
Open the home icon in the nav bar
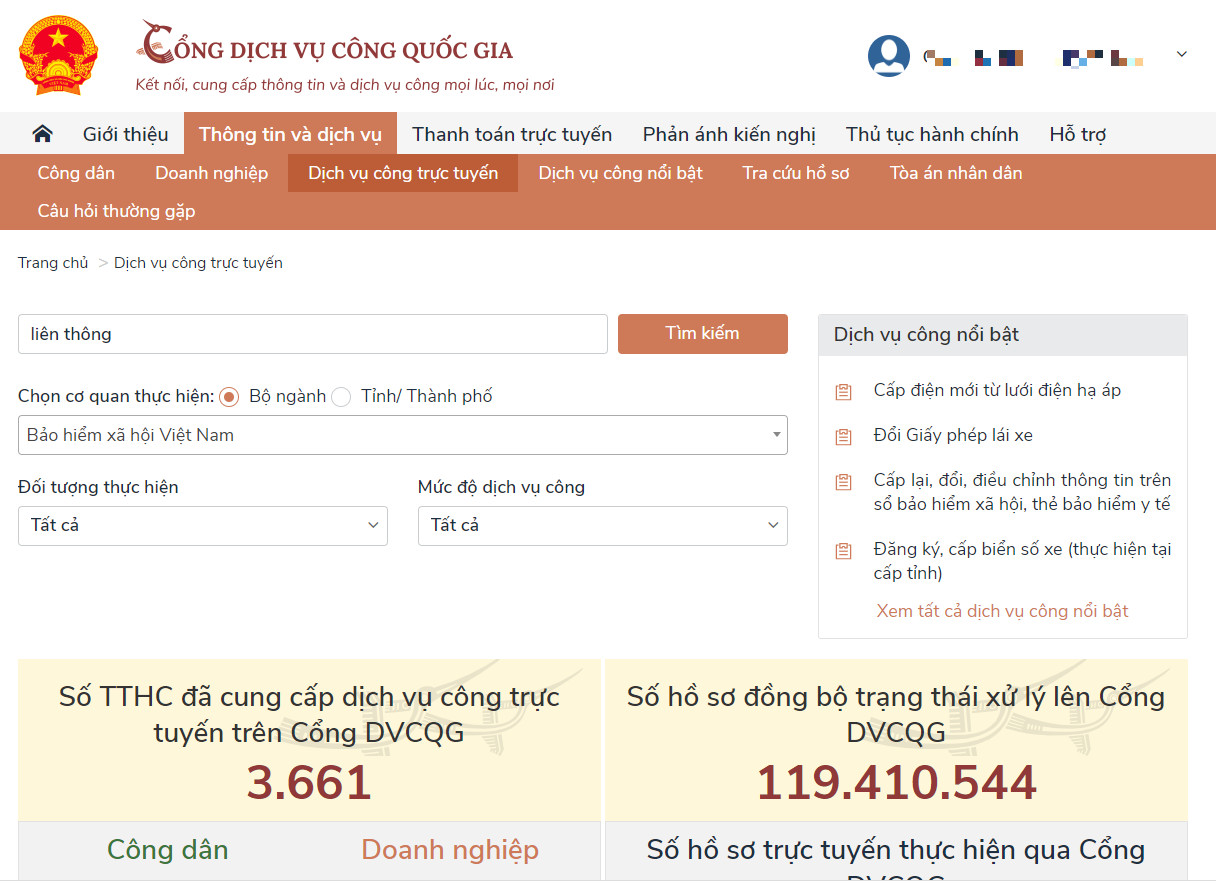(42, 134)
